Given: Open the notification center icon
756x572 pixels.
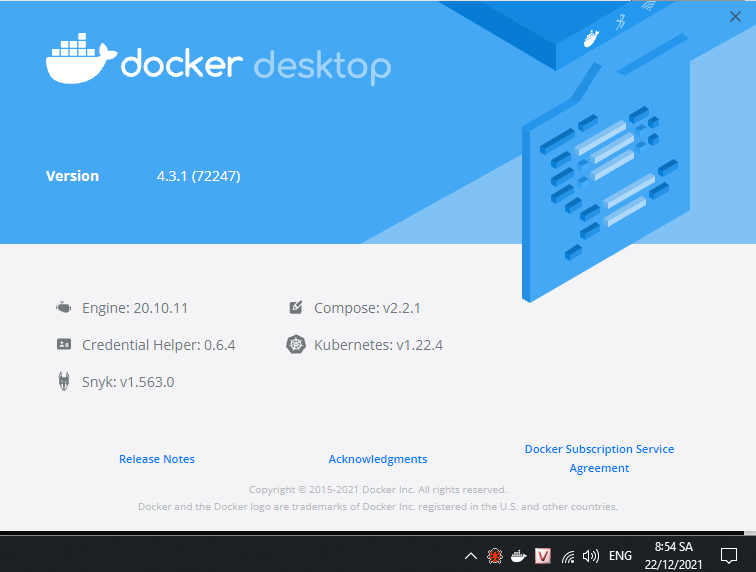Looking at the screenshot, I should (x=729, y=556).
